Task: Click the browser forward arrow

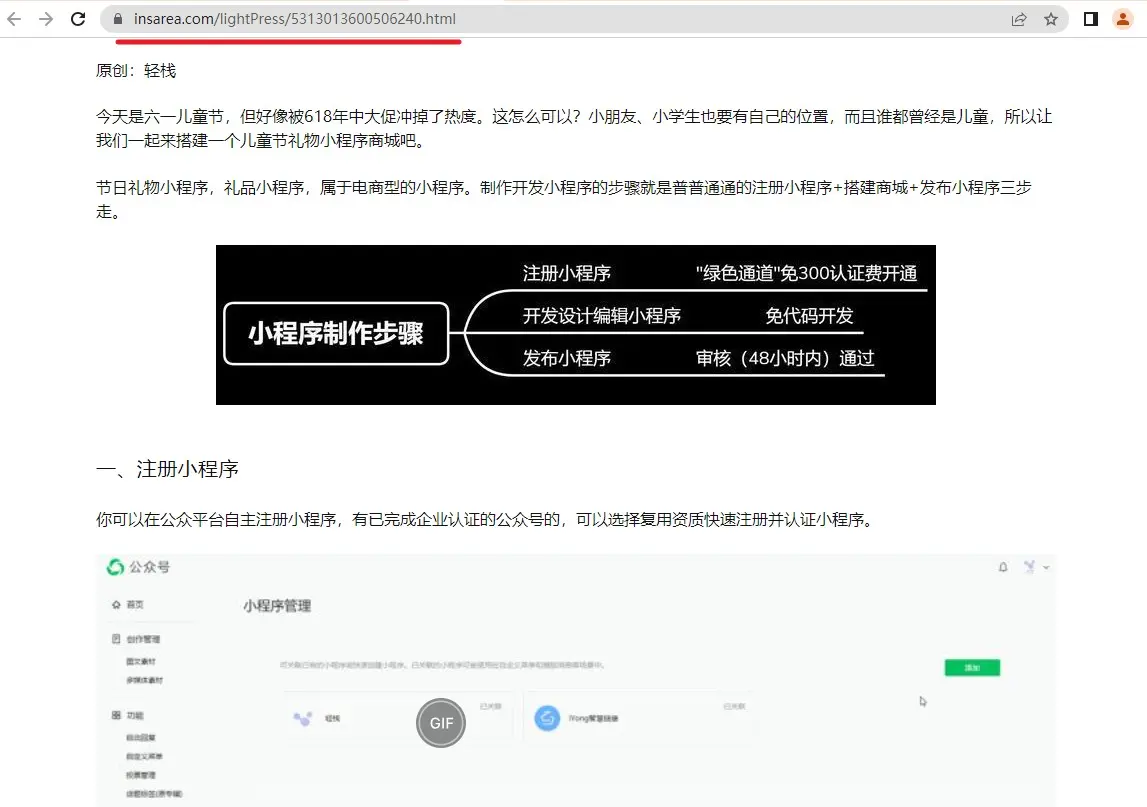Action: [45, 19]
